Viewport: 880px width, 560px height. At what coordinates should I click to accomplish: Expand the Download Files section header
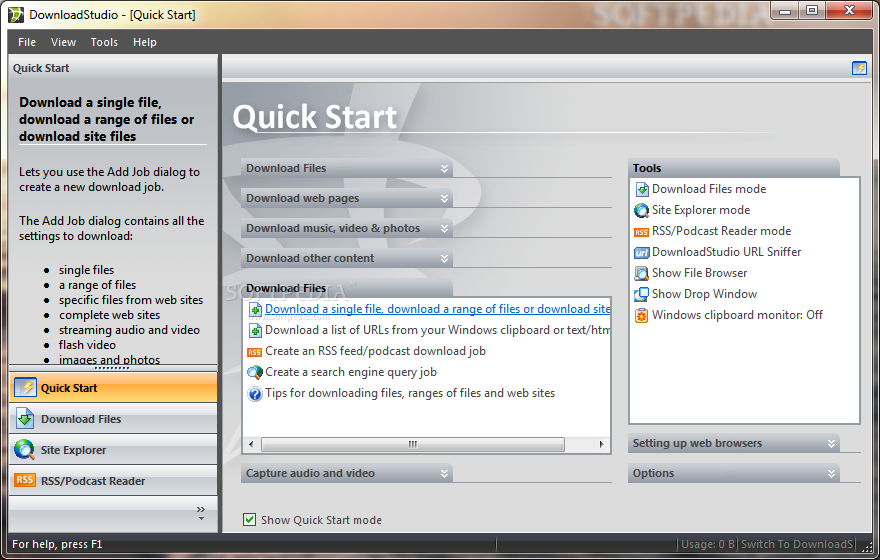pyautogui.click(x=347, y=168)
